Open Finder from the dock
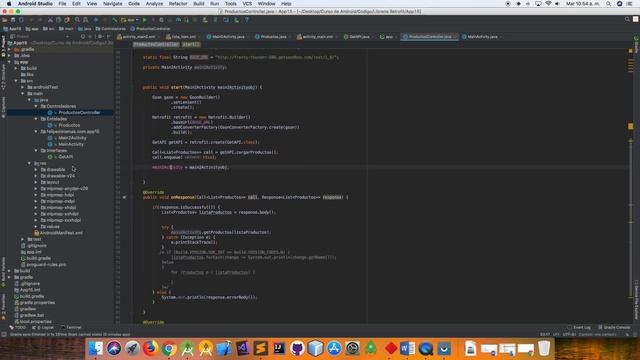 [96, 348]
